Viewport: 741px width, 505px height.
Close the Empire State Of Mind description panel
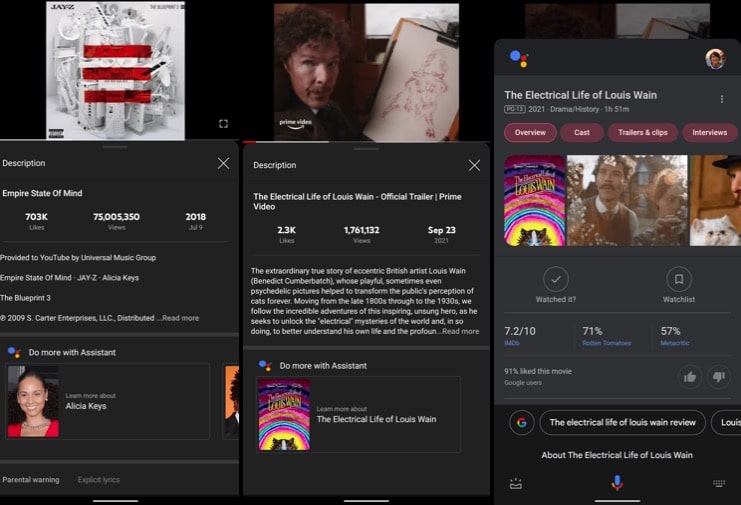pyautogui.click(x=224, y=163)
